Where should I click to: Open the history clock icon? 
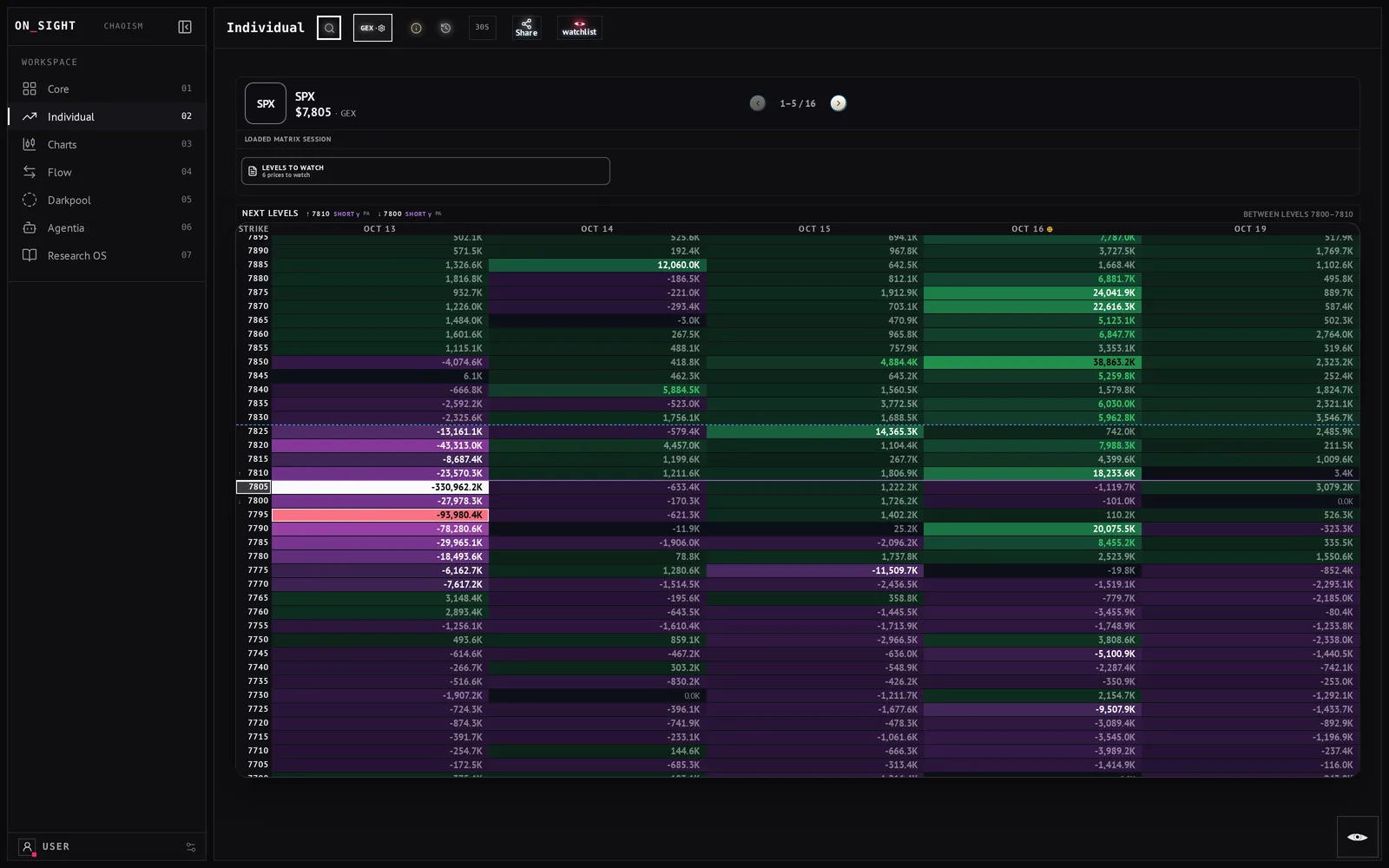pos(445,28)
